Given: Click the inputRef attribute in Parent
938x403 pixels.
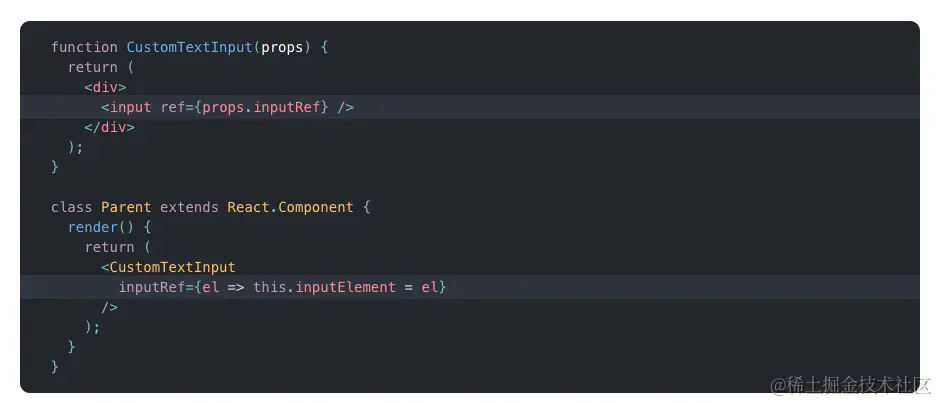Looking at the screenshot, I should [152, 288].
